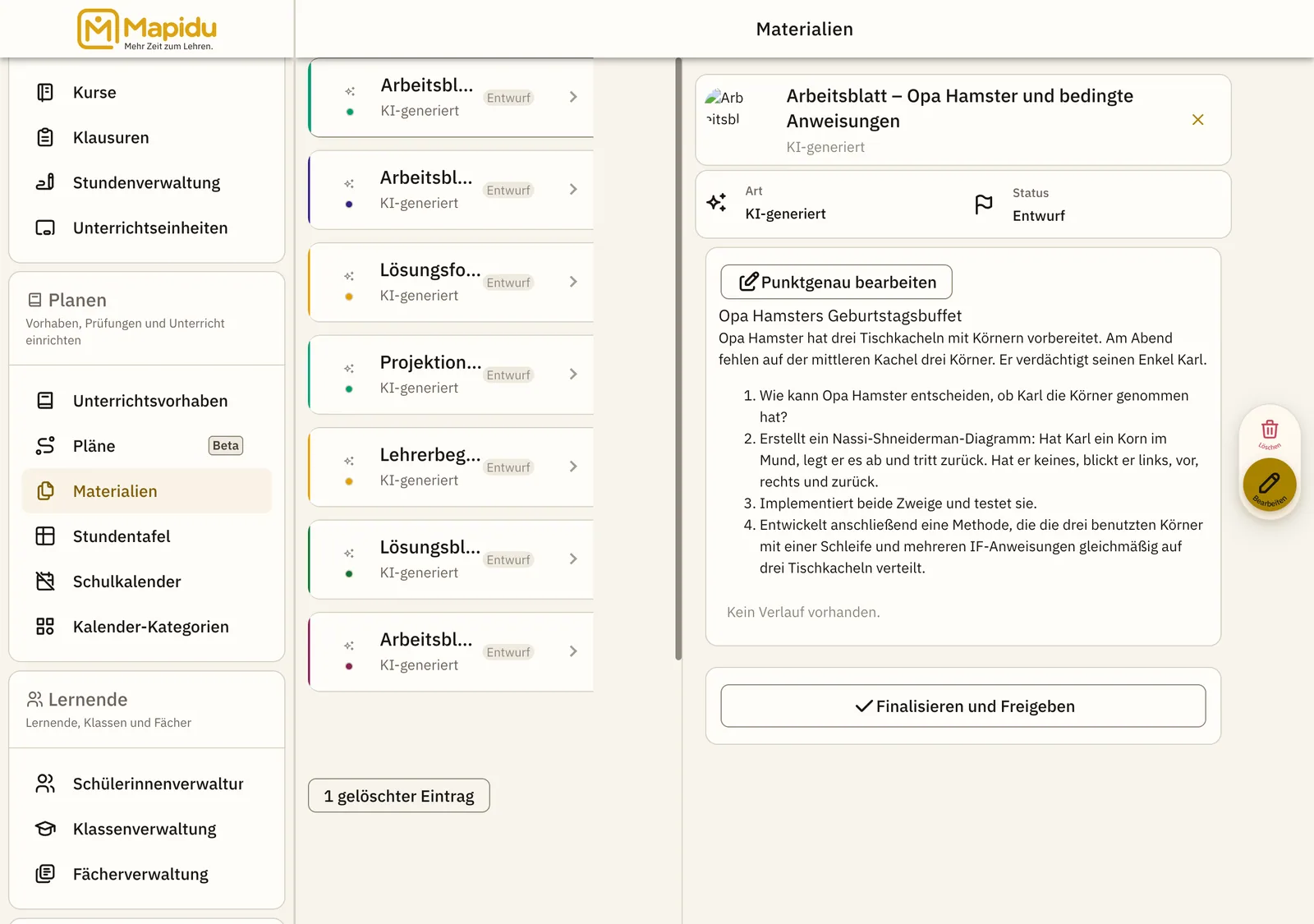Click the Kein Verlauf vorhanden text
Screen dimensions: 1314x924
[x=803, y=613]
